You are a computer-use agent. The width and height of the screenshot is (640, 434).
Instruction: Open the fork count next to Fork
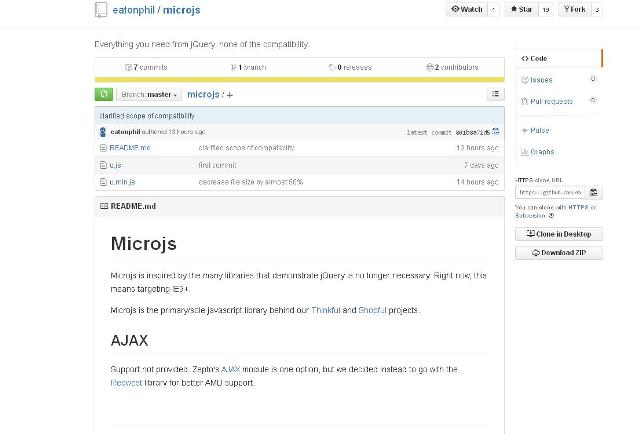[x=597, y=9]
